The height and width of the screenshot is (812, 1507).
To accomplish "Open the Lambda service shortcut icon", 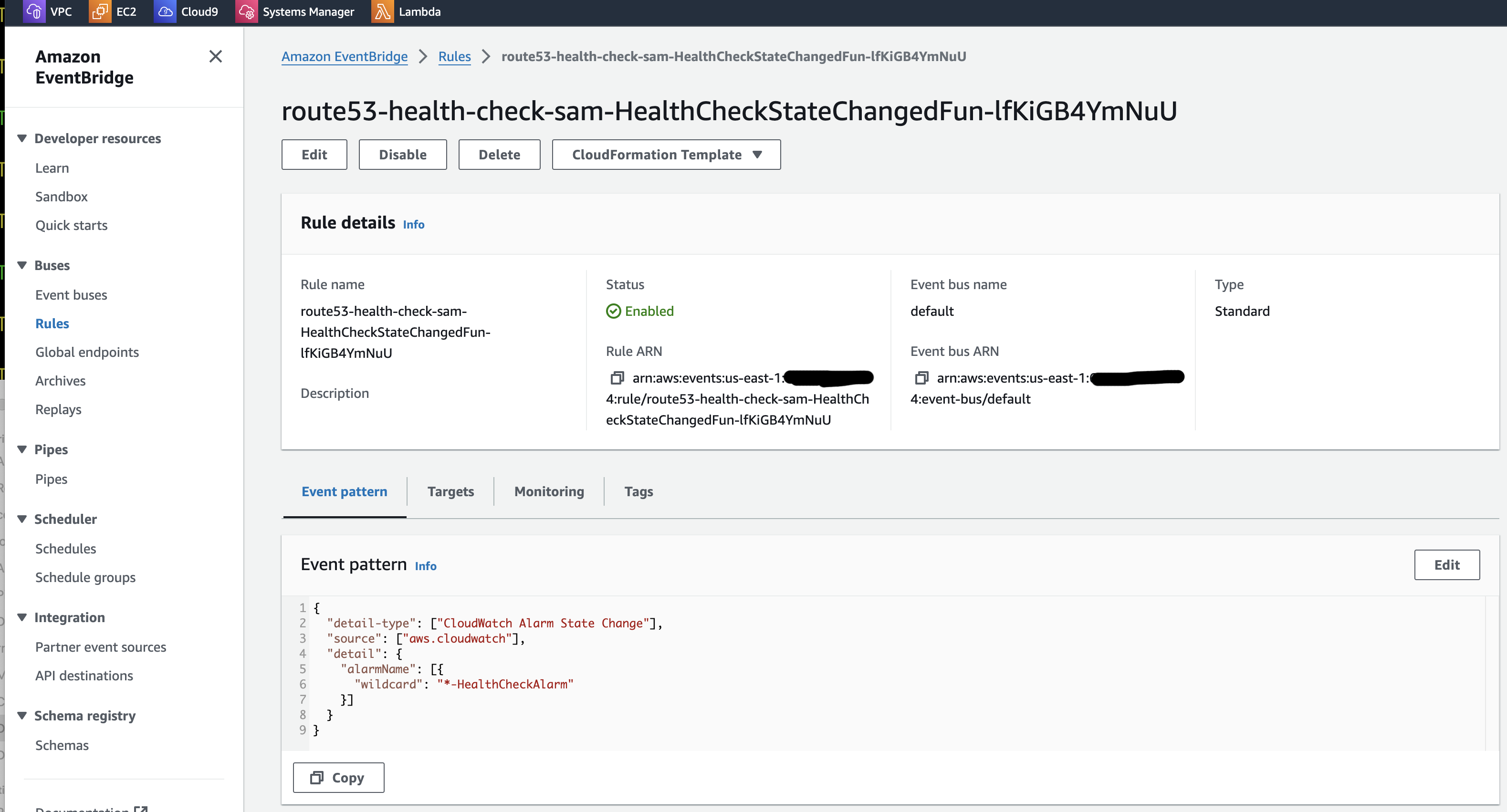I will point(382,11).
